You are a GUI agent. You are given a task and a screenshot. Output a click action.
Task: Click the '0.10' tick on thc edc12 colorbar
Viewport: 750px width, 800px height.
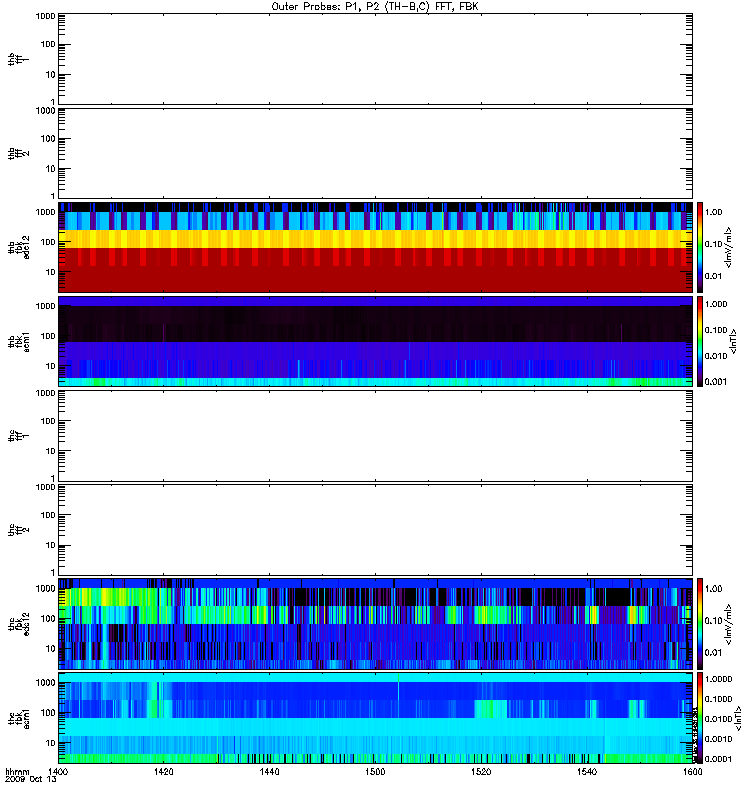pos(714,620)
